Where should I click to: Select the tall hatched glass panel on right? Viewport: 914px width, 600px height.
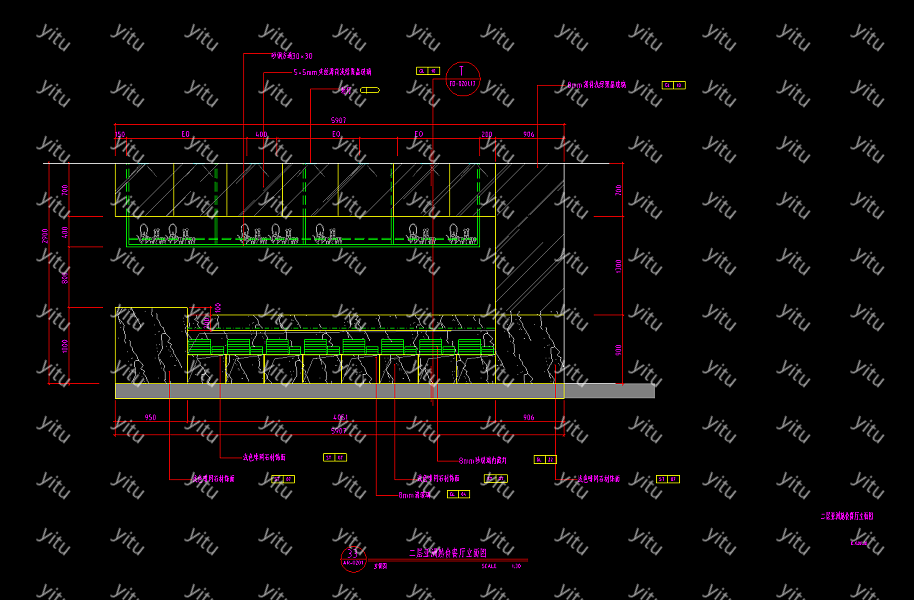529,238
